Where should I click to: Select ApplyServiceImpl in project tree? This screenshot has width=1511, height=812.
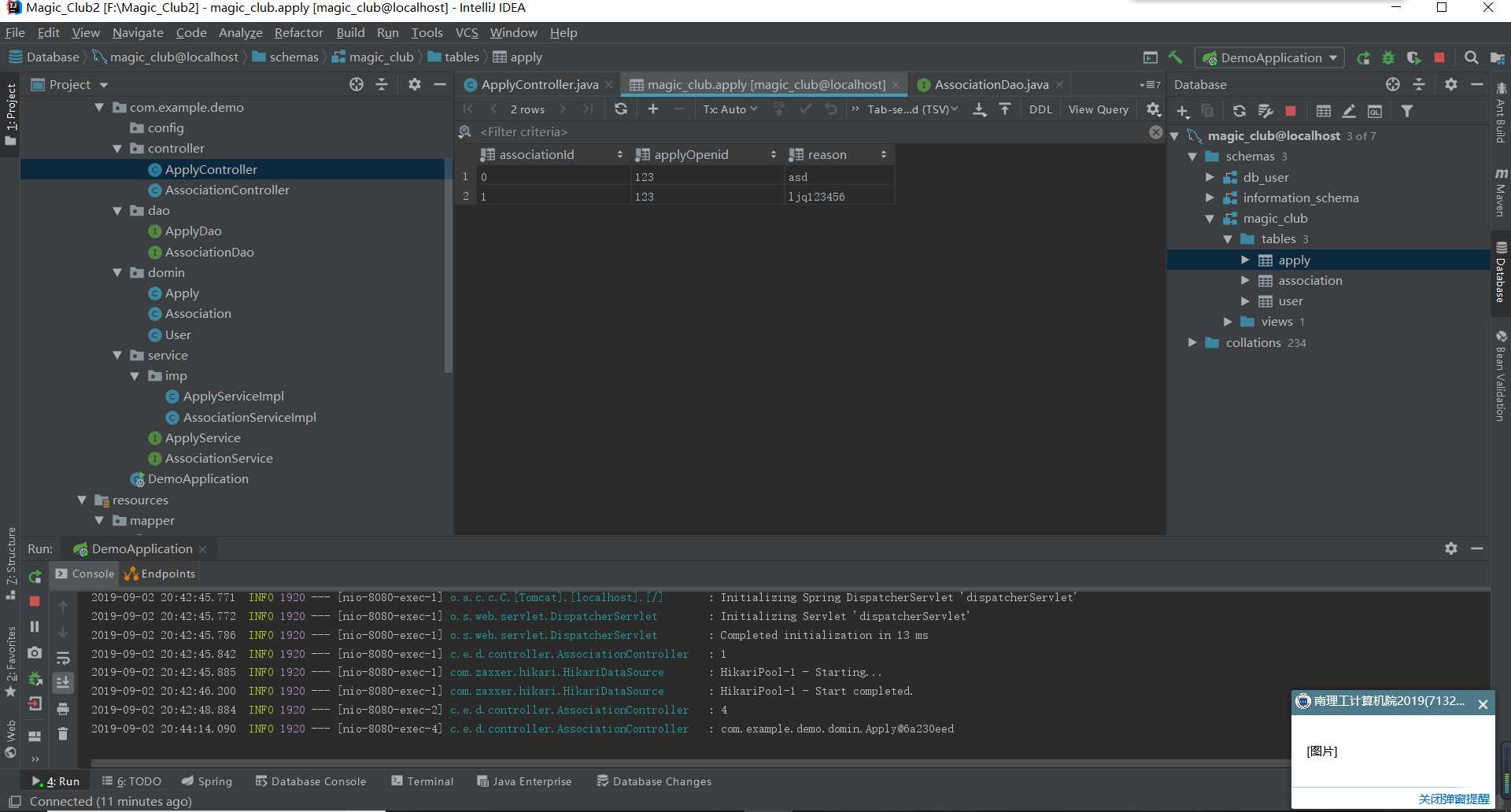(233, 397)
